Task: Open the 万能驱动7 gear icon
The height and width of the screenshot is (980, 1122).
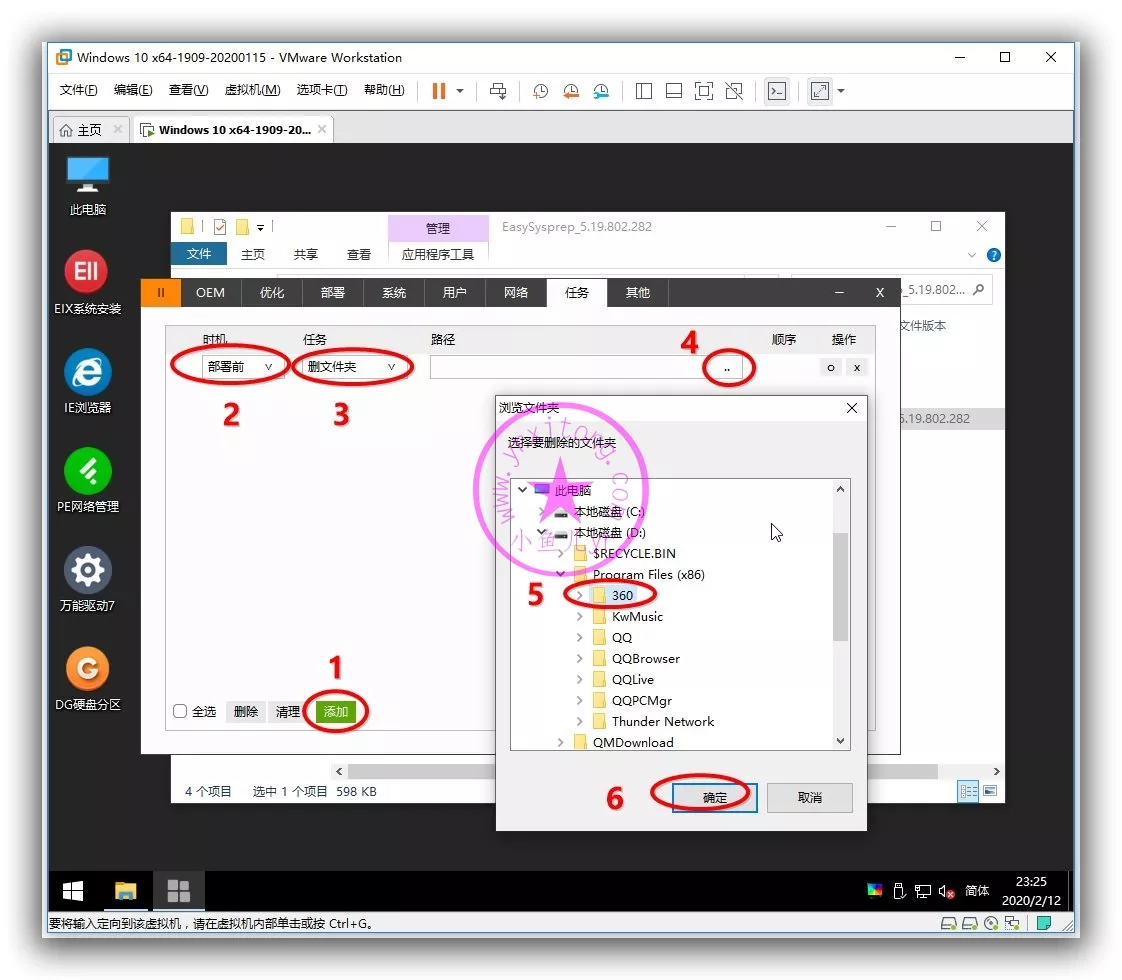Action: pyautogui.click(x=88, y=570)
